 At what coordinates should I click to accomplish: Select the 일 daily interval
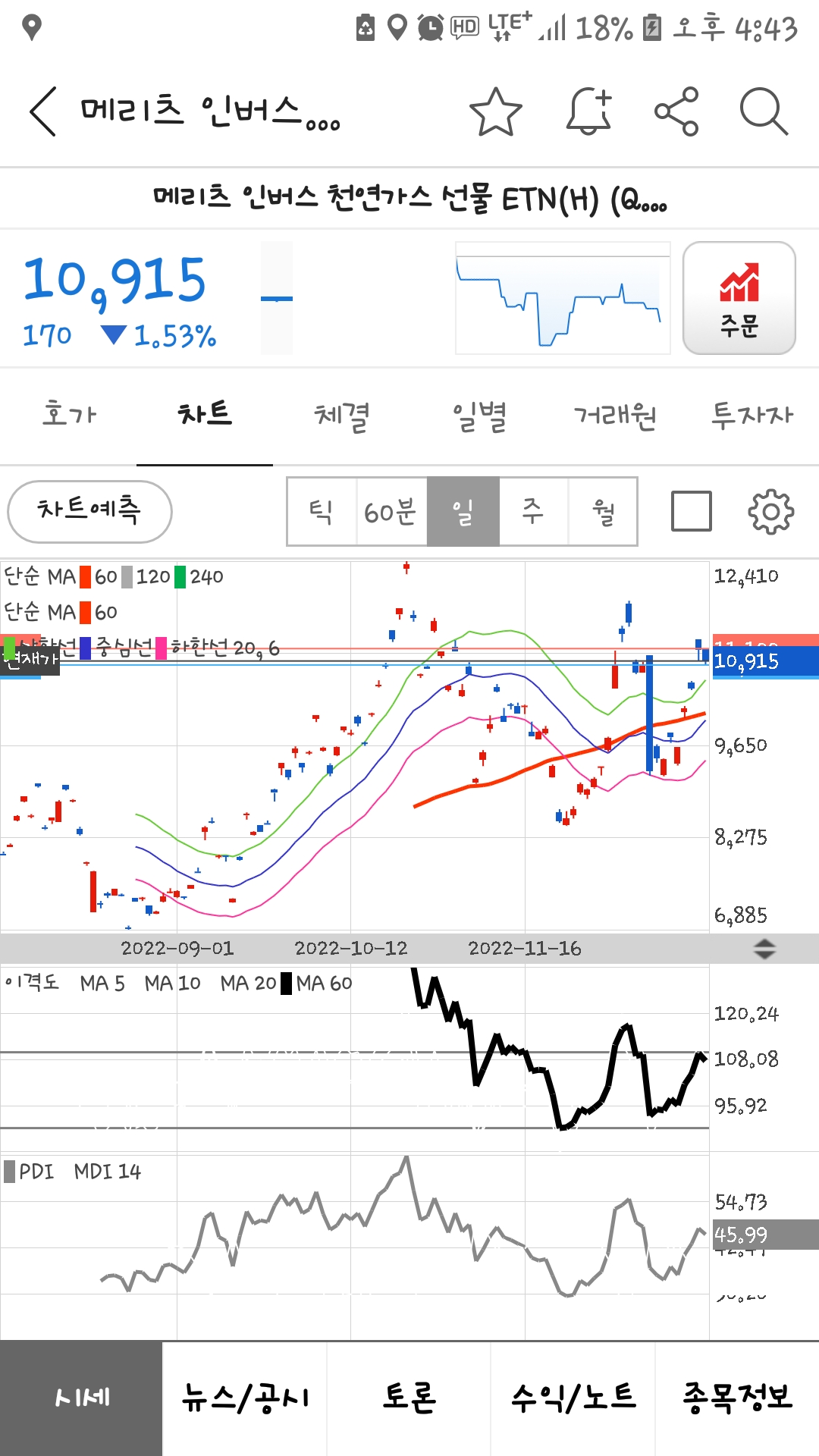click(x=463, y=512)
